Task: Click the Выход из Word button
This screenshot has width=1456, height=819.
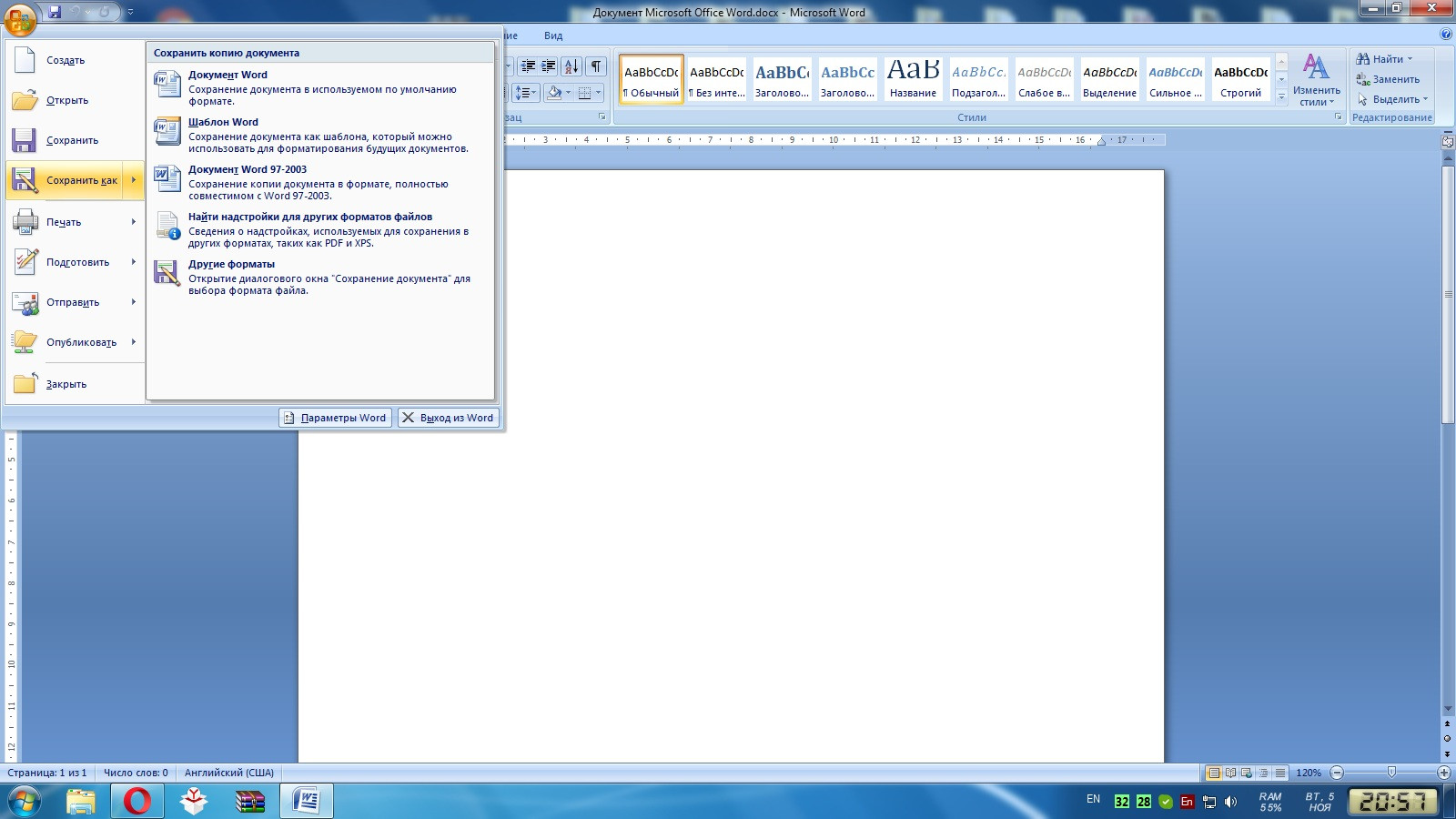Action: pos(449,418)
